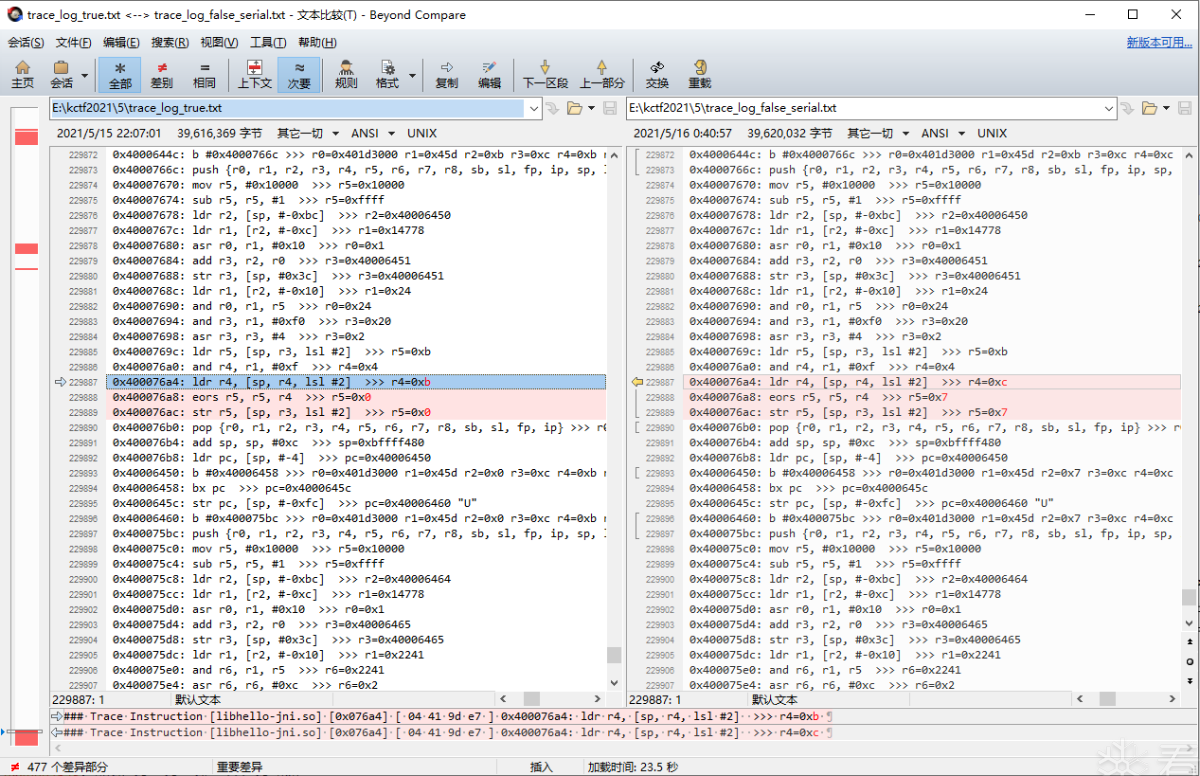1200x776 pixels.
Task: Click 新版本可用... link
Action: click(1159, 42)
